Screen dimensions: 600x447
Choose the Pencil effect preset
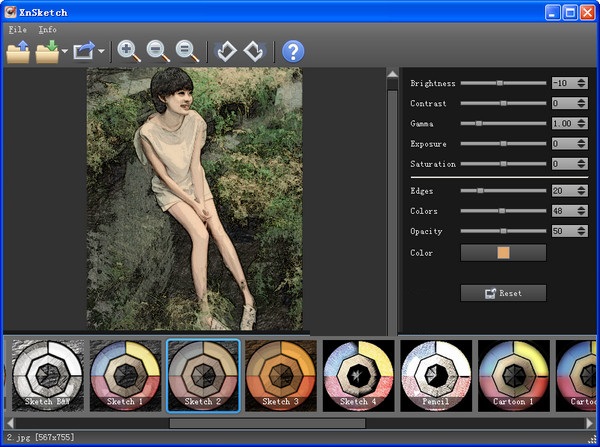coord(436,374)
